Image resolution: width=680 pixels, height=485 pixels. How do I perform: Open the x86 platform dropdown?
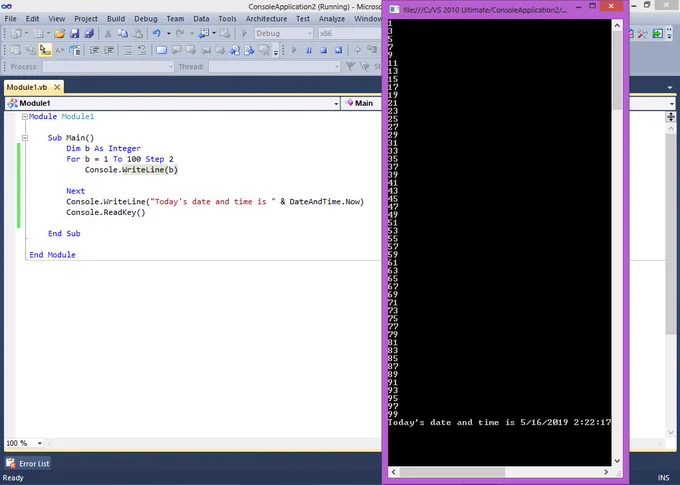pos(349,33)
